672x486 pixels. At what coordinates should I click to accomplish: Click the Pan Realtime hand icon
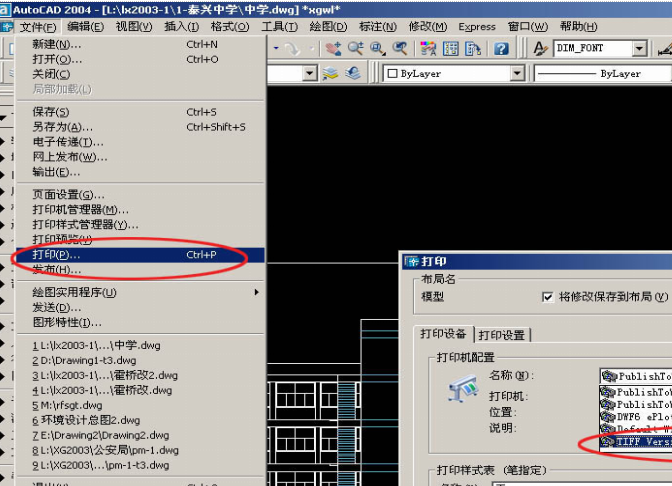[x=333, y=48]
